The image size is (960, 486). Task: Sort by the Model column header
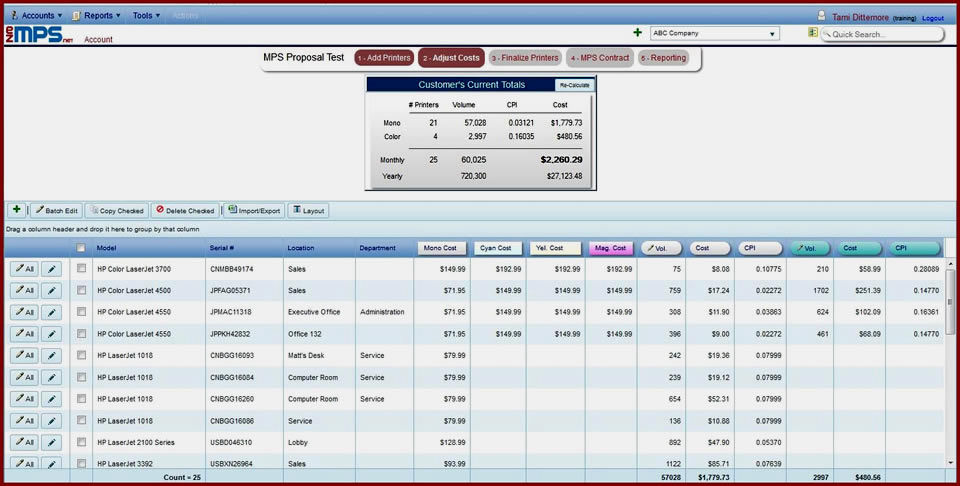point(107,248)
